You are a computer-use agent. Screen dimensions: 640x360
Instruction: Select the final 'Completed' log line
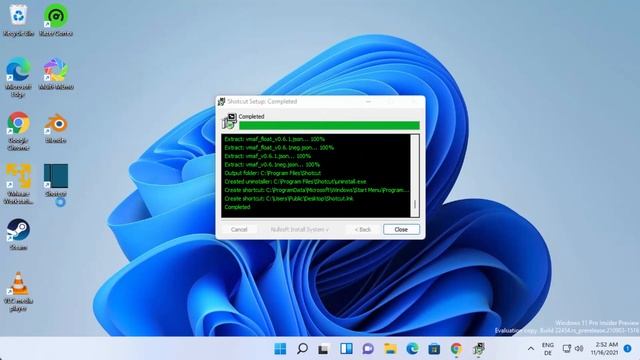tap(237, 207)
